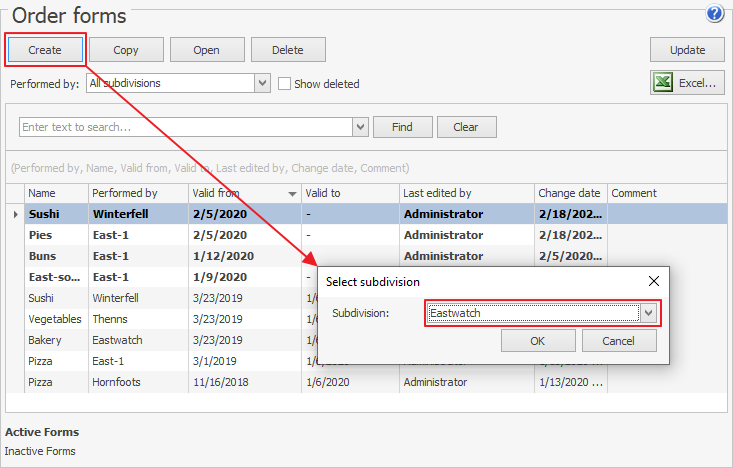Open the blue help question mark icon
The image size is (733, 468).
[x=714, y=14]
